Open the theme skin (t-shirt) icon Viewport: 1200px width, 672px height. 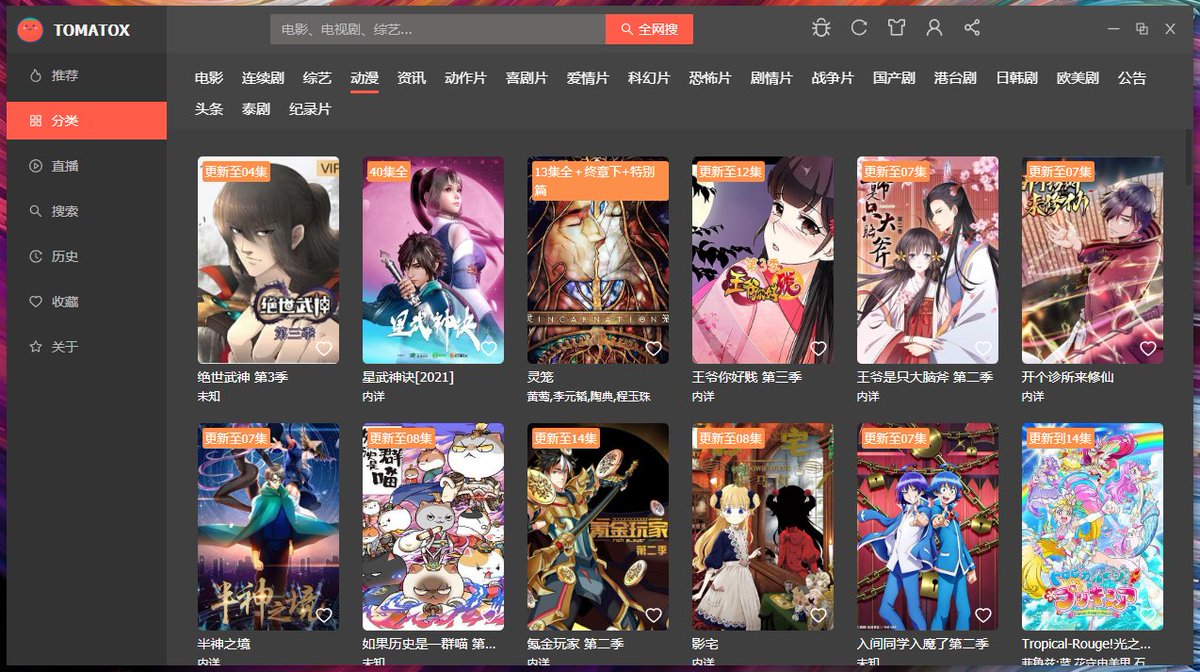(x=897, y=29)
